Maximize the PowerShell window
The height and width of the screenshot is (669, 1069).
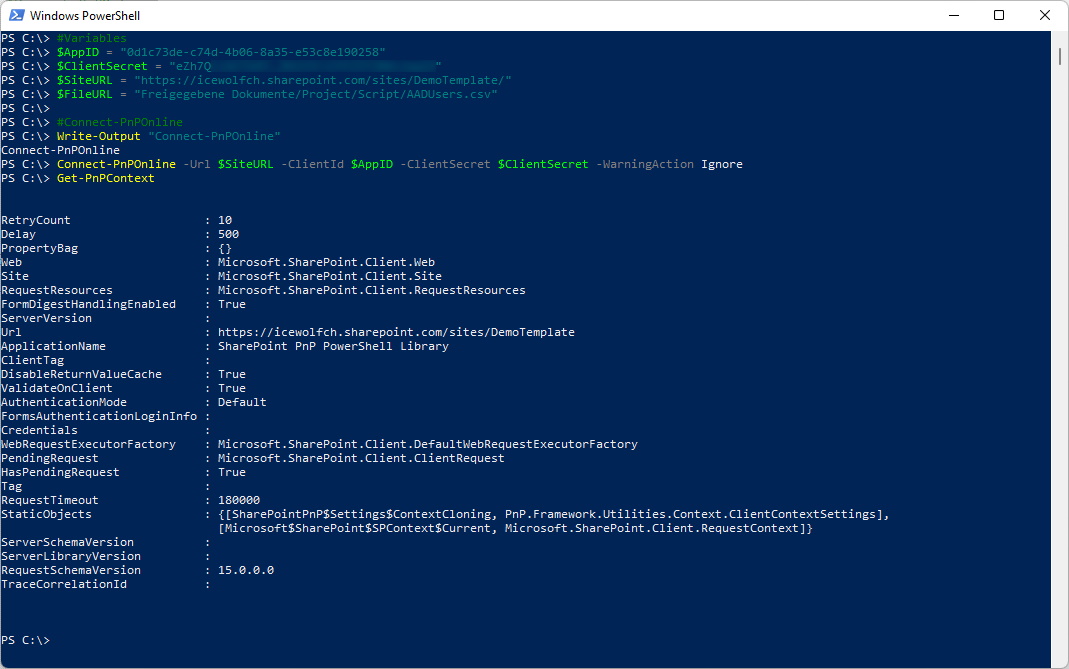(x=999, y=15)
